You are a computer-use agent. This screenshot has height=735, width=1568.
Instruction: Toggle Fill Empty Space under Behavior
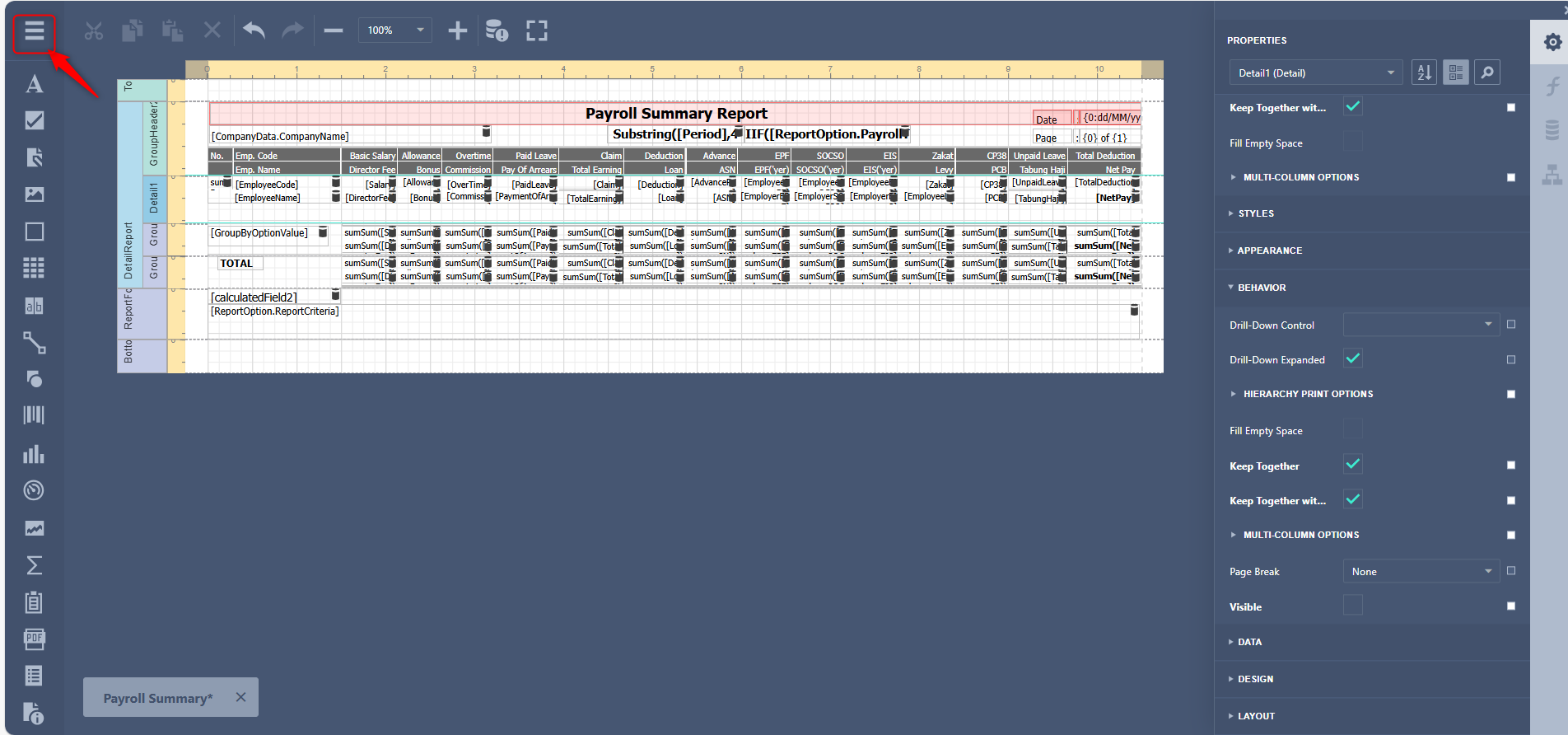point(1352,429)
